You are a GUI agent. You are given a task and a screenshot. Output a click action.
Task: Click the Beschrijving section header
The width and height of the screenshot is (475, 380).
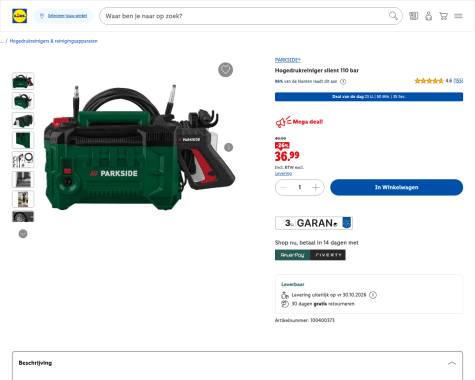(237, 363)
